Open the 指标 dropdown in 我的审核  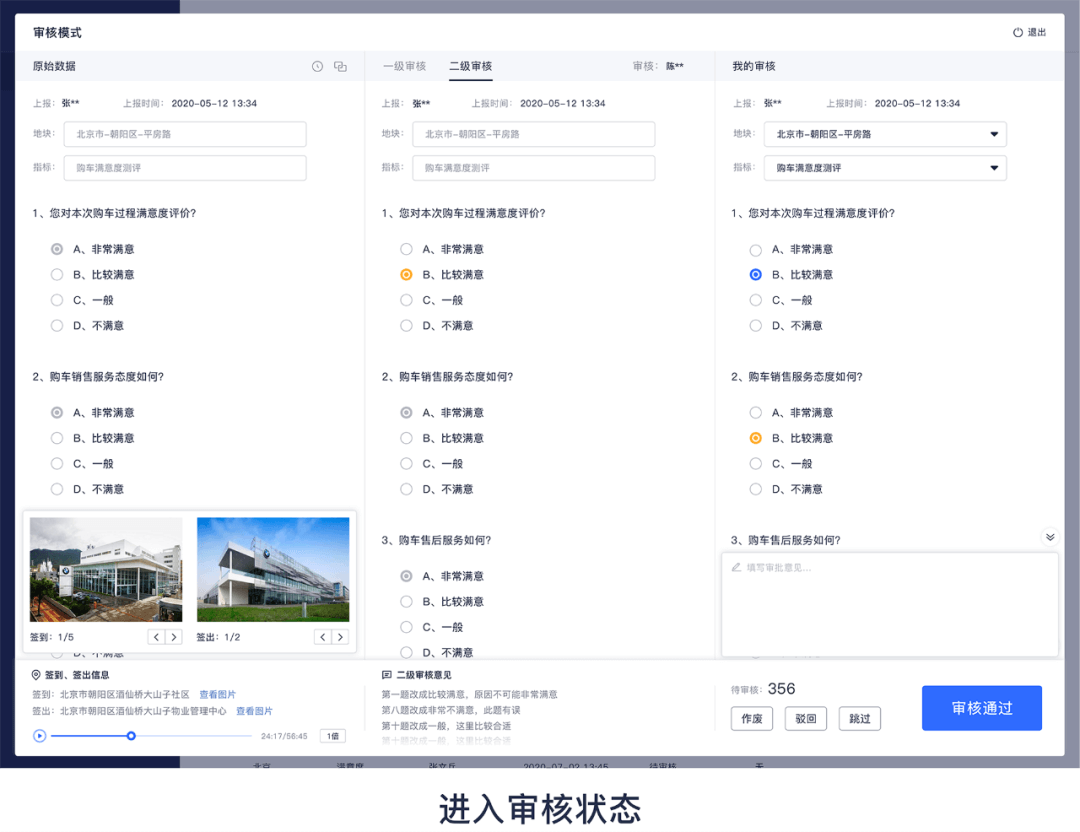pyautogui.click(x=884, y=168)
